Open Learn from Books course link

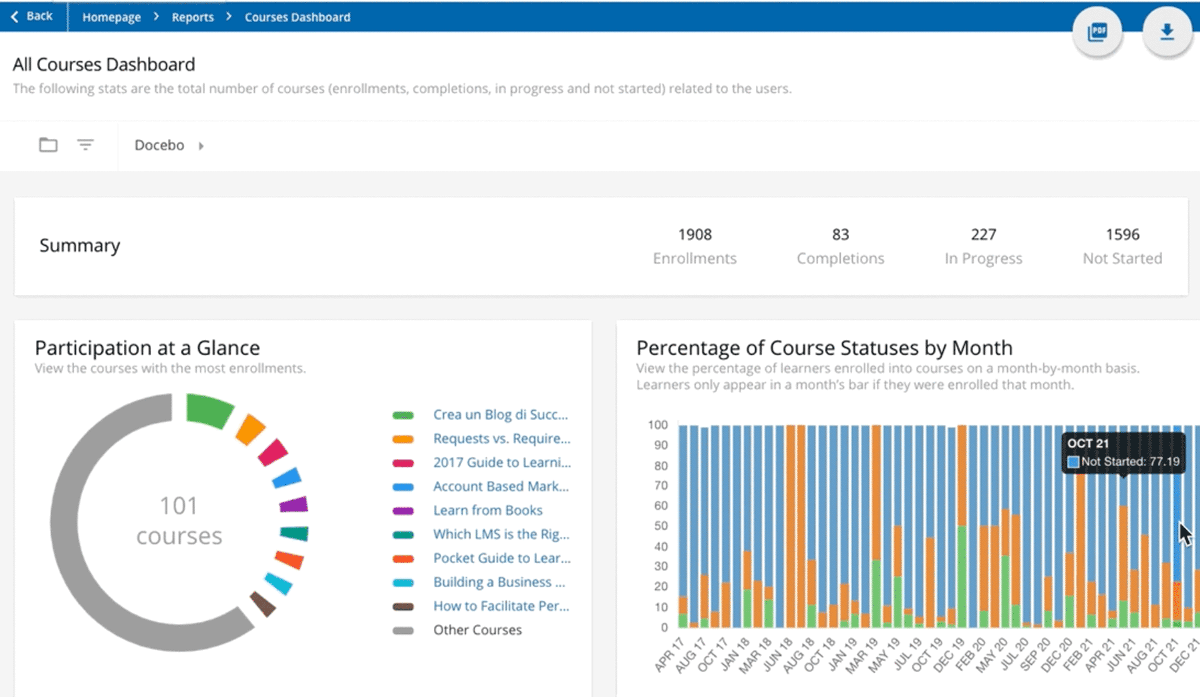(x=488, y=510)
